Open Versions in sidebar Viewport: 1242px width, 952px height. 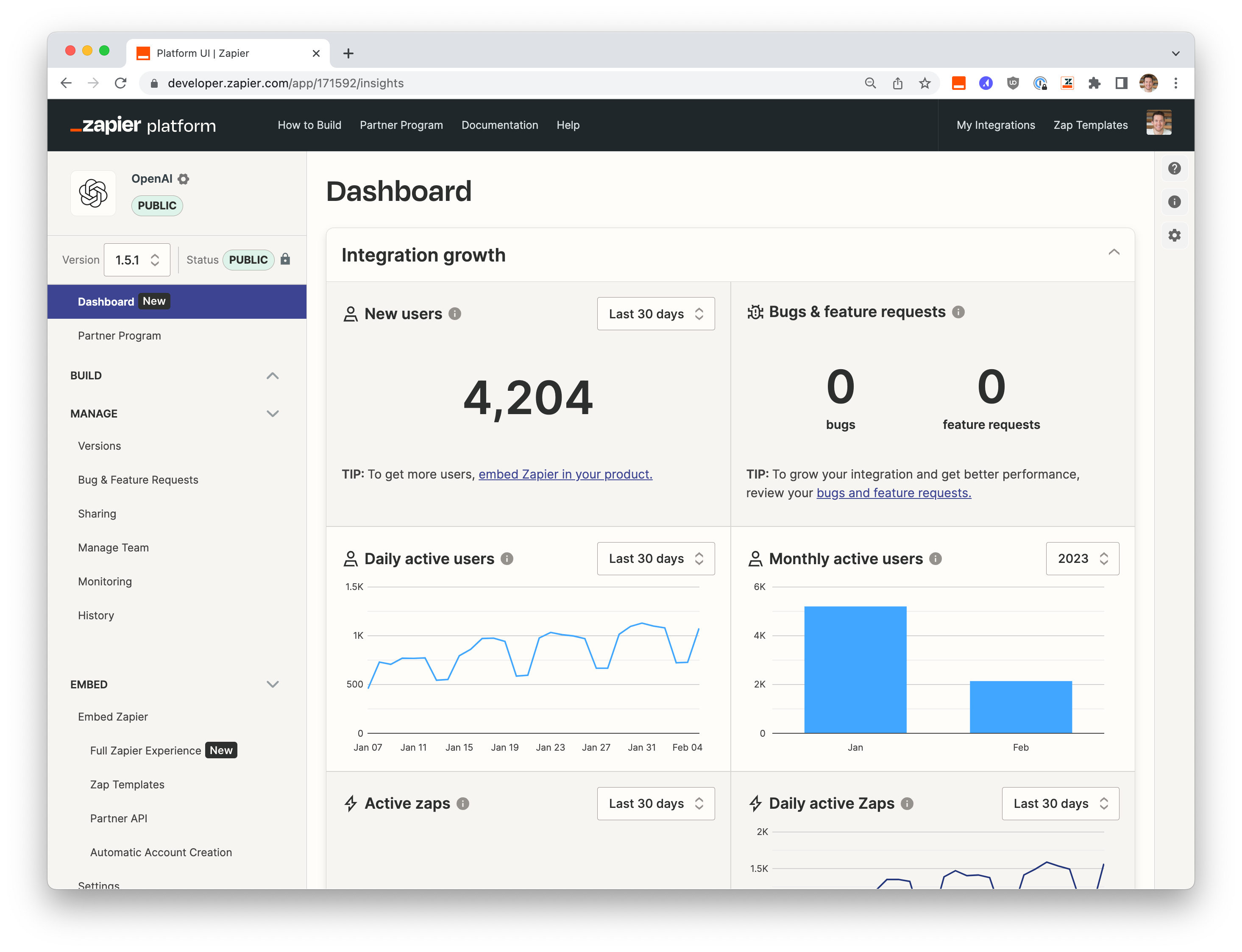(99, 446)
